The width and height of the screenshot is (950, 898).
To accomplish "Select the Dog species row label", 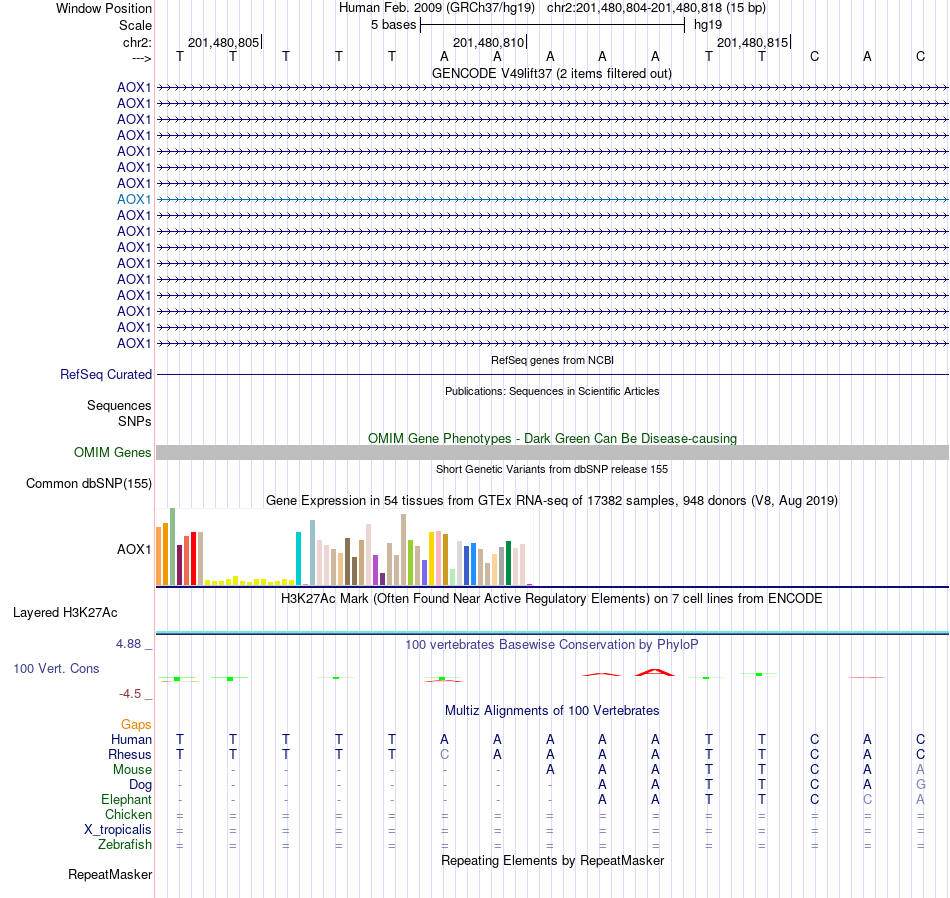I will (141, 785).
